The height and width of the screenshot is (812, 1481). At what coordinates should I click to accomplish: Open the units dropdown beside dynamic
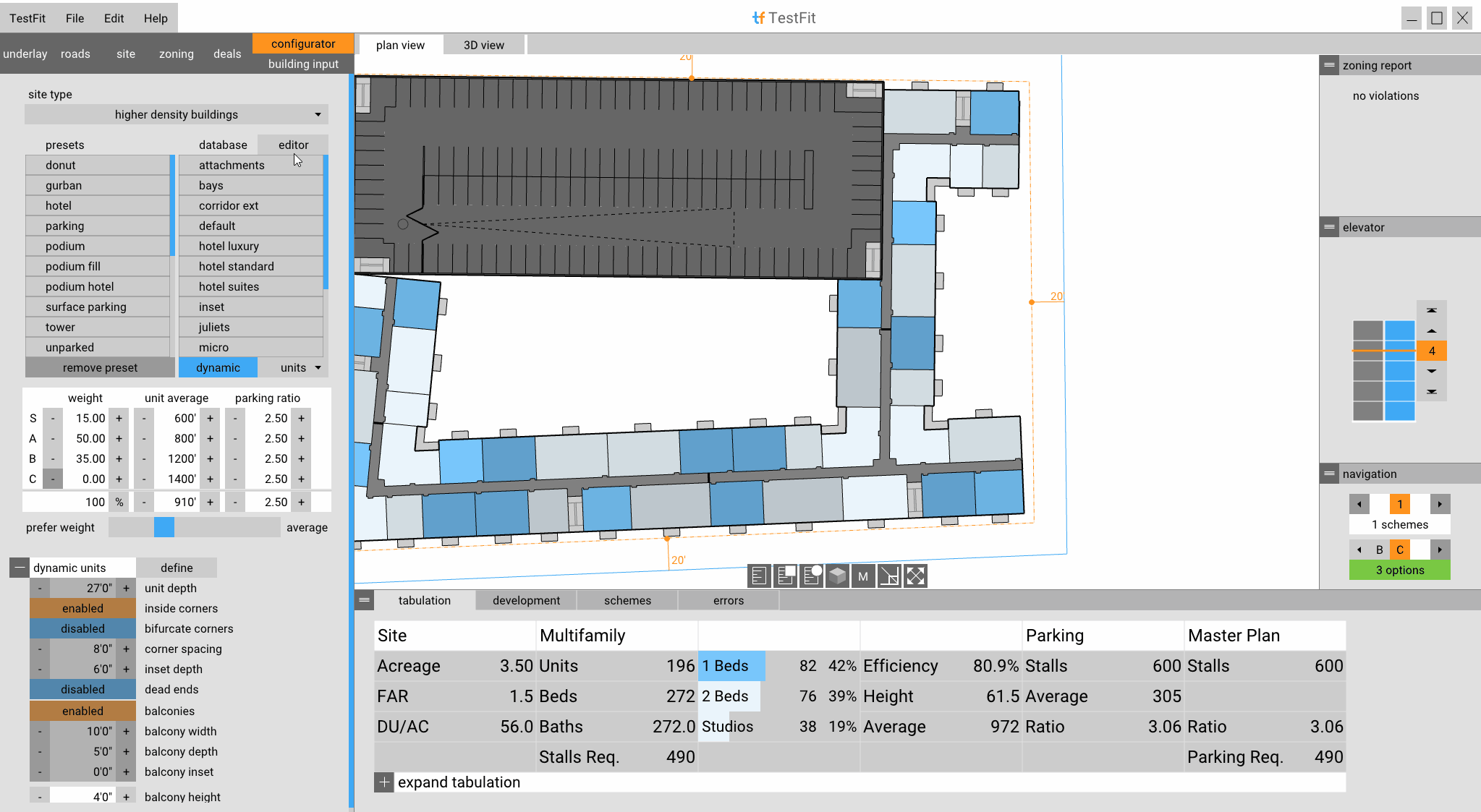click(x=300, y=367)
